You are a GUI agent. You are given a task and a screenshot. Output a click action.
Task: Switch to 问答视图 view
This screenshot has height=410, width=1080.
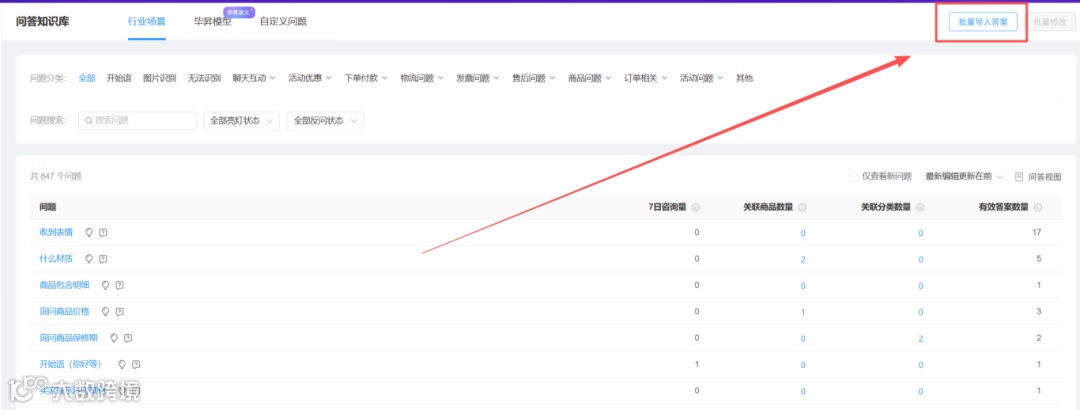1038,176
